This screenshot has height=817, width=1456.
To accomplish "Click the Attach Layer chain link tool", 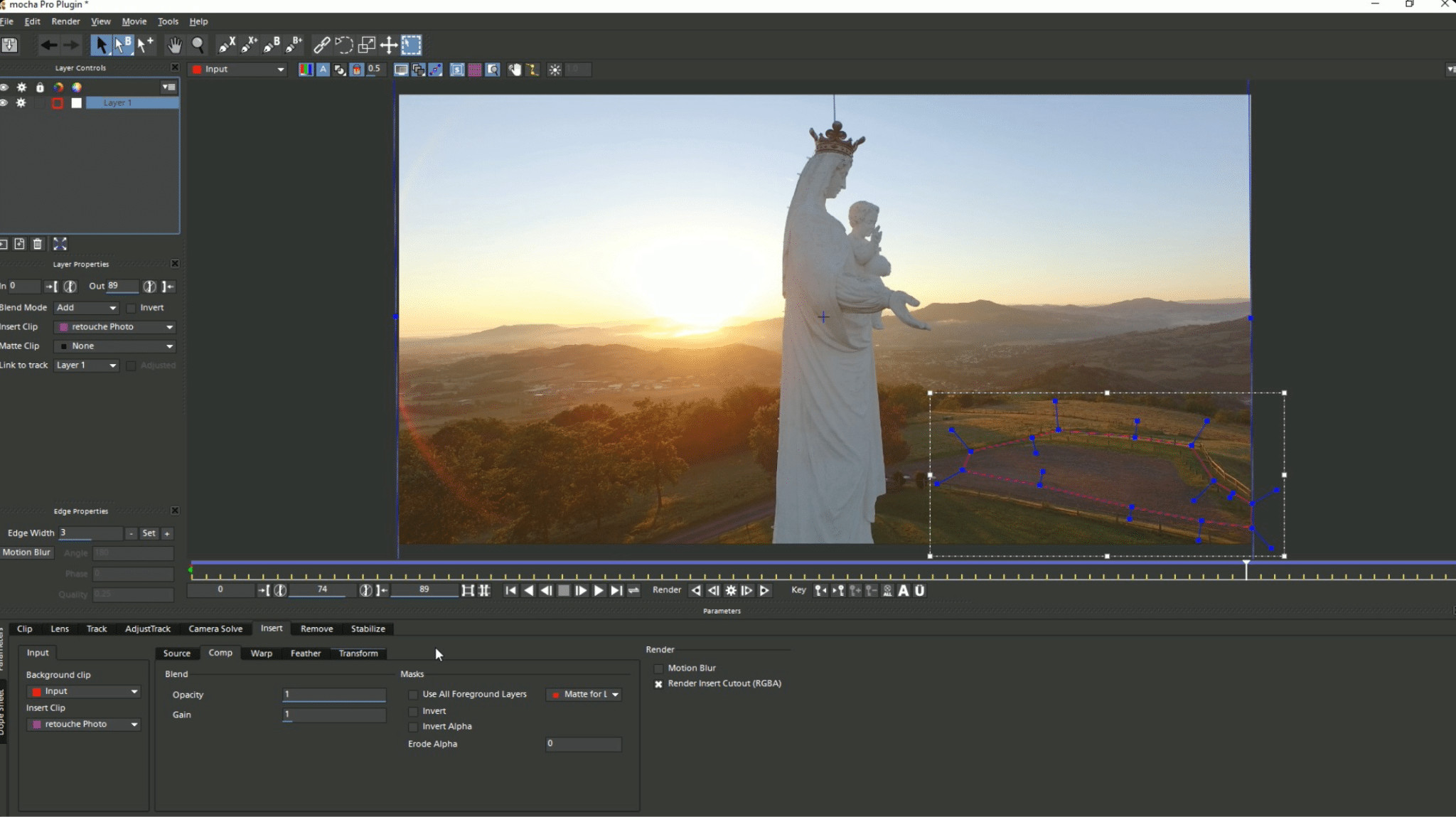I will click(x=321, y=46).
